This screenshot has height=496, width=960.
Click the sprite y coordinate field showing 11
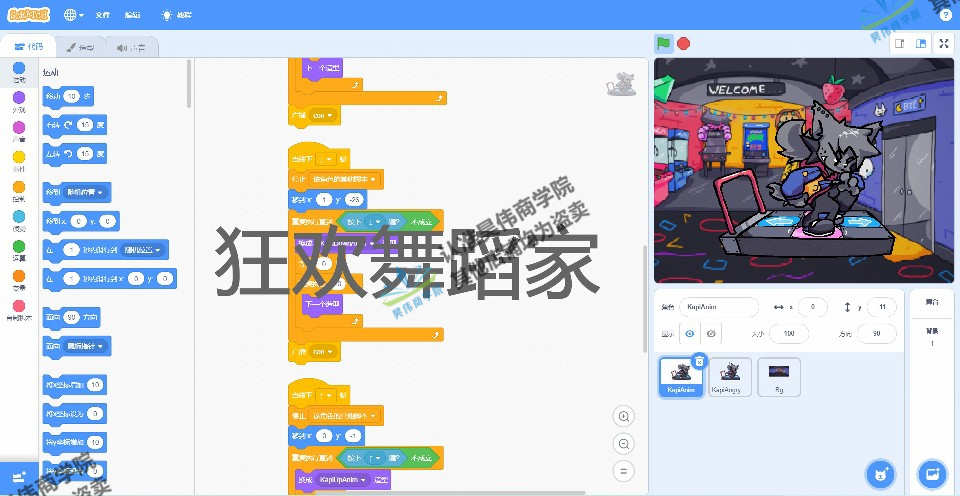tap(882, 307)
